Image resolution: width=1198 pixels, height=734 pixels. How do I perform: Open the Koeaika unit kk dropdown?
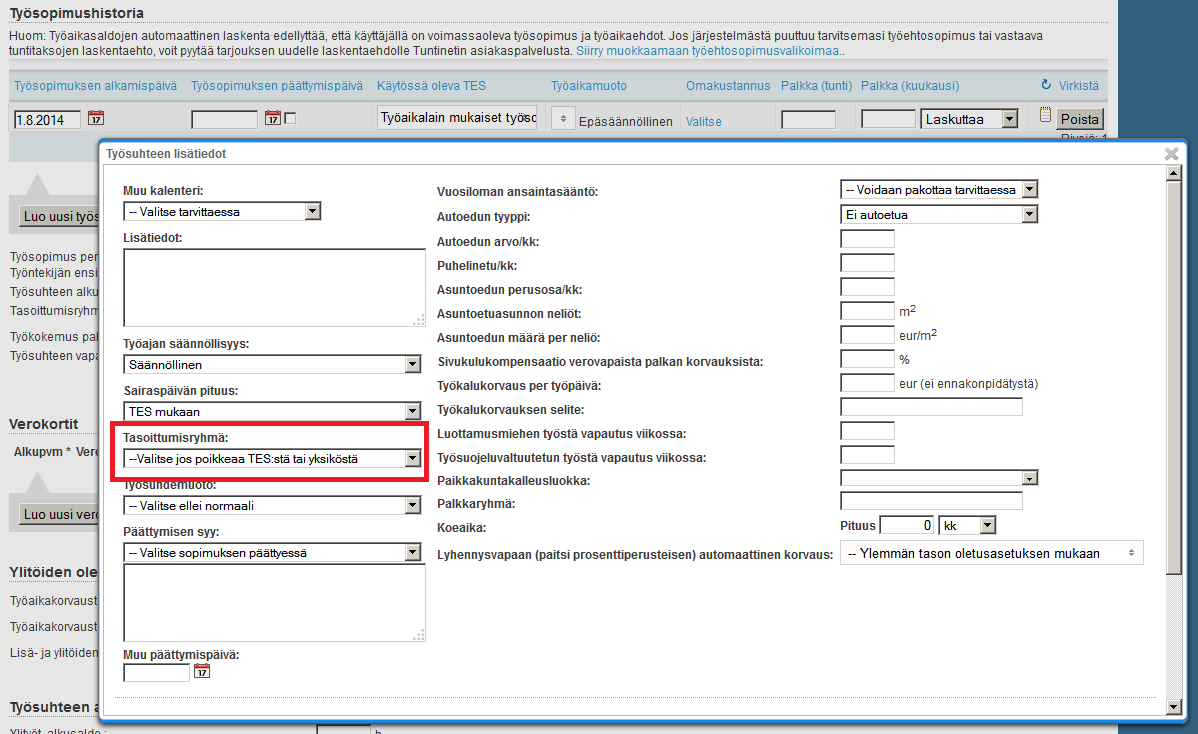click(x=967, y=525)
